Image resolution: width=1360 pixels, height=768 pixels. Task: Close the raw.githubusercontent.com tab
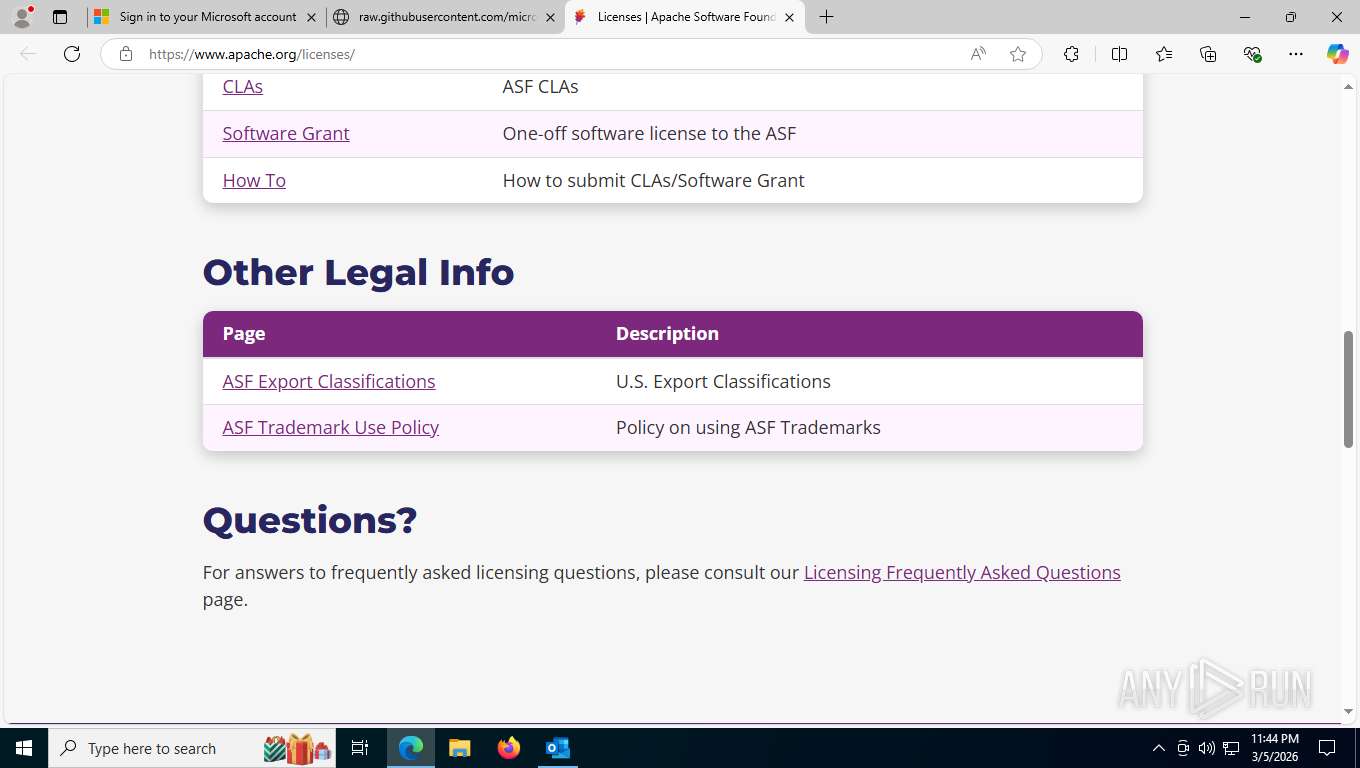coord(550,17)
